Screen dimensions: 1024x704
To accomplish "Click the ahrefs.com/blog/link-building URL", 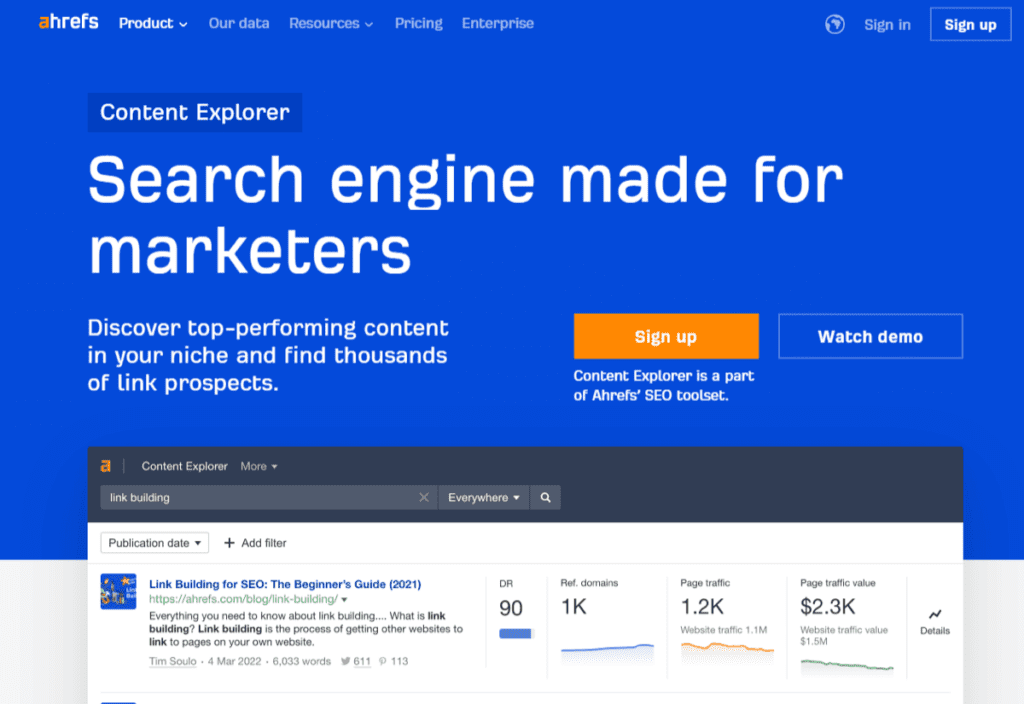I will 243,599.
